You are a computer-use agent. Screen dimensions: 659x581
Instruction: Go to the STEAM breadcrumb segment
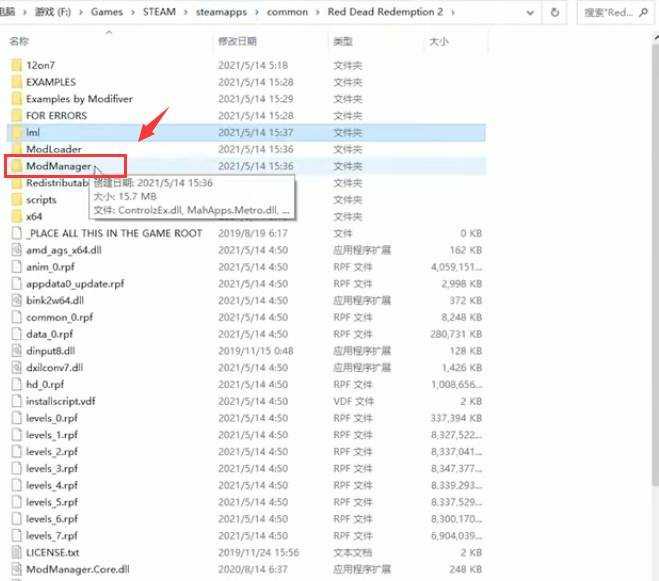coord(162,11)
